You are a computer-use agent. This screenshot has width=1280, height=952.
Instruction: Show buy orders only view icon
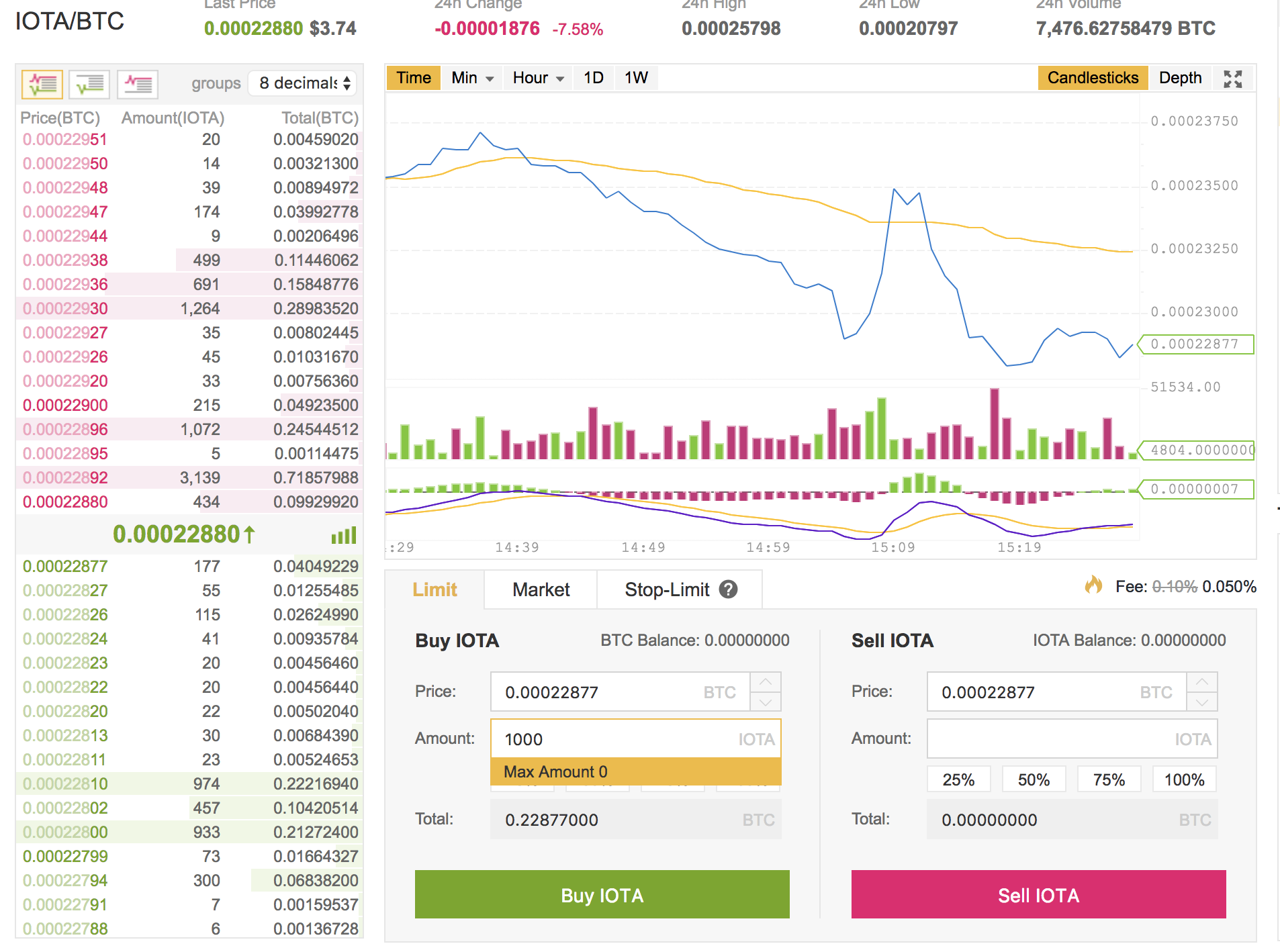point(89,84)
